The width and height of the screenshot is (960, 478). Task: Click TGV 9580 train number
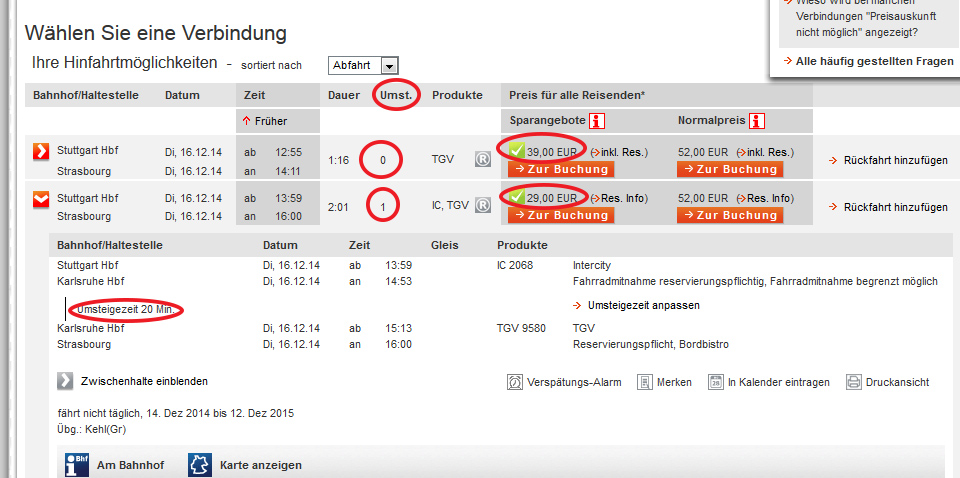point(519,328)
